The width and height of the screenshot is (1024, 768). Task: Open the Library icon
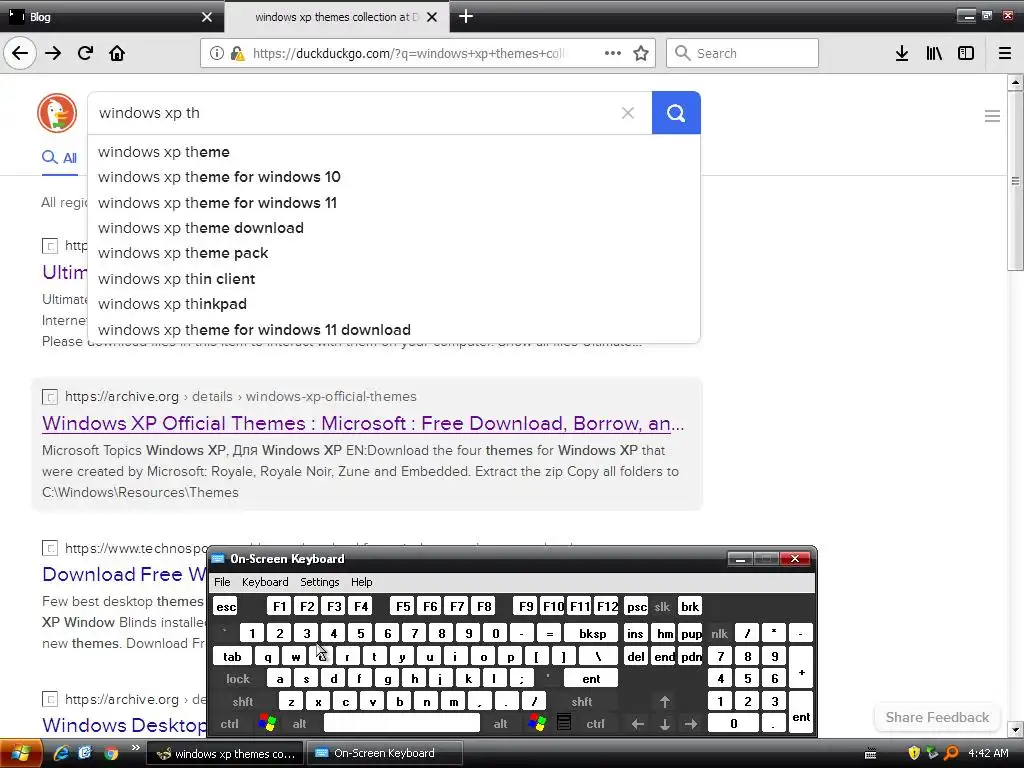pos(934,53)
